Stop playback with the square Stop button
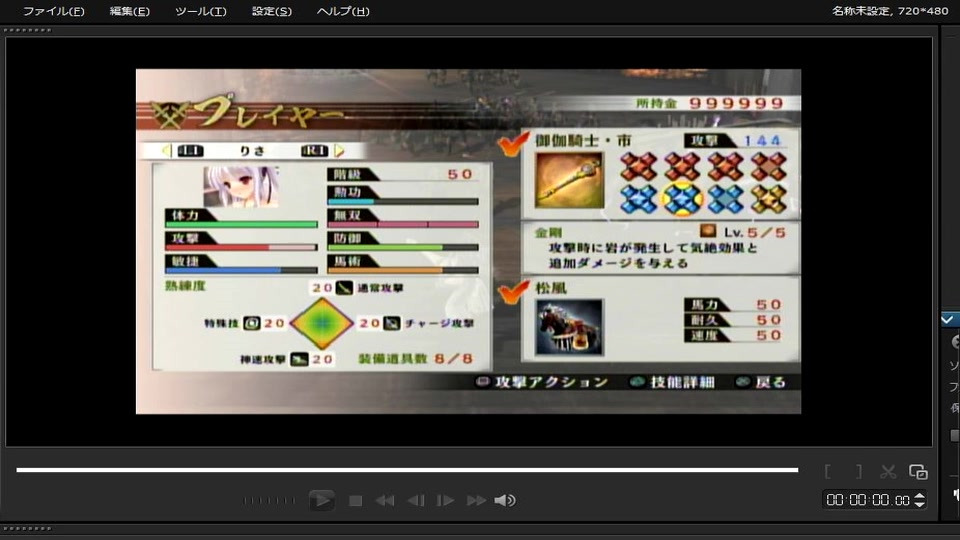Screen dimensions: 960x540 coord(355,501)
